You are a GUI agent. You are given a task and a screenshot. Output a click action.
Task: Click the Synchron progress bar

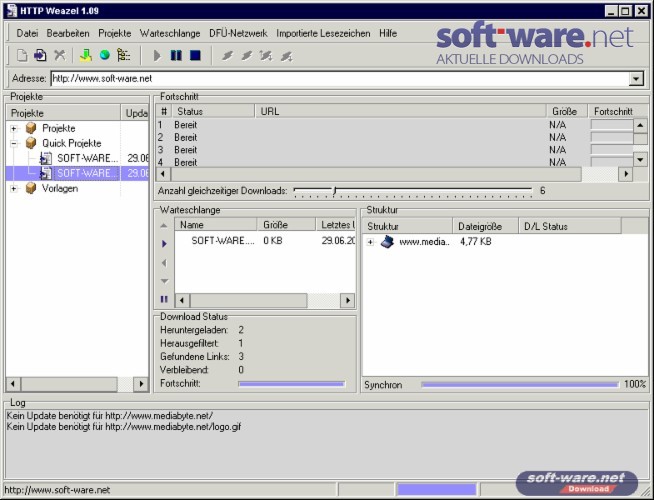pyautogui.click(x=519, y=384)
